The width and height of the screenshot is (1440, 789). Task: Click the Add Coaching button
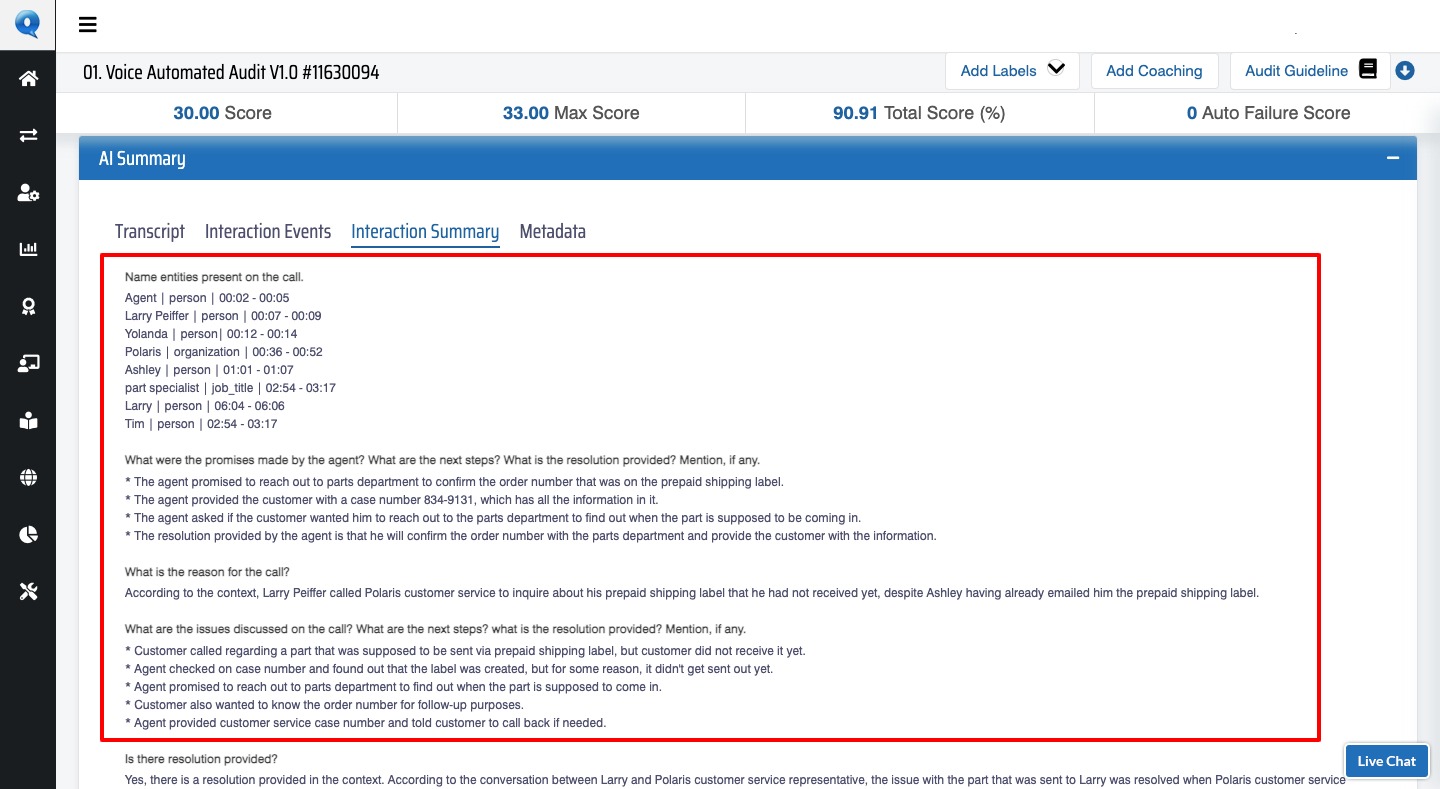pyautogui.click(x=1154, y=71)
